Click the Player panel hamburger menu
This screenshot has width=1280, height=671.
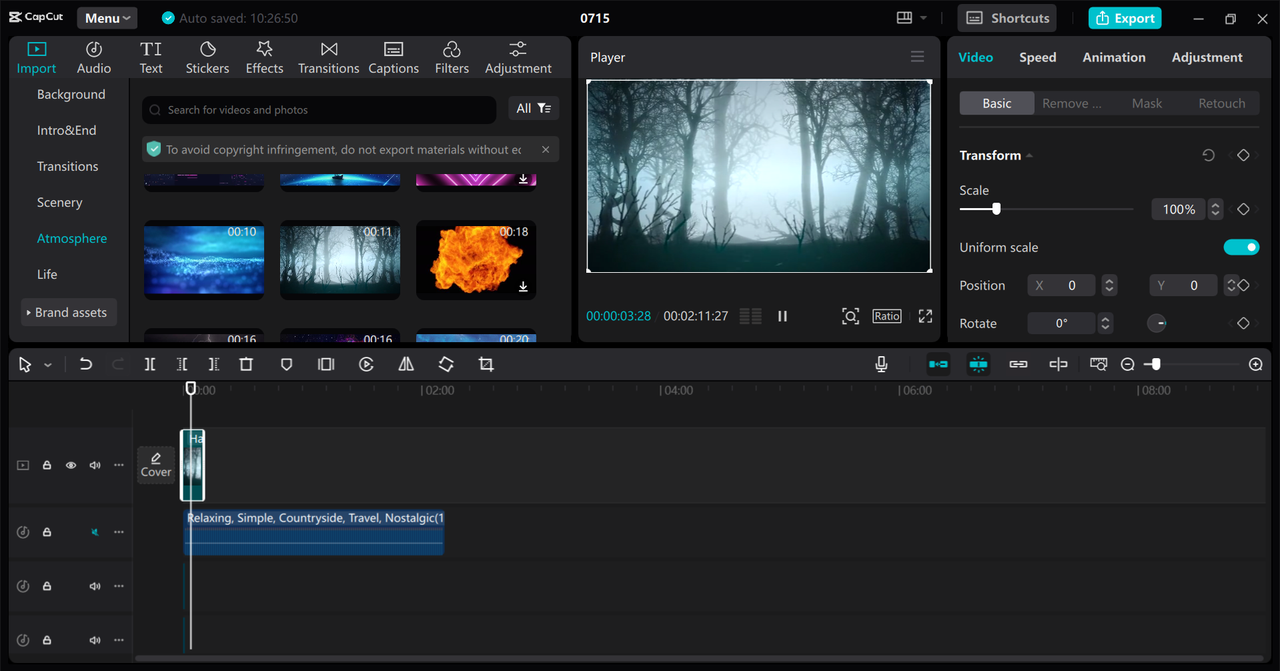917,57
